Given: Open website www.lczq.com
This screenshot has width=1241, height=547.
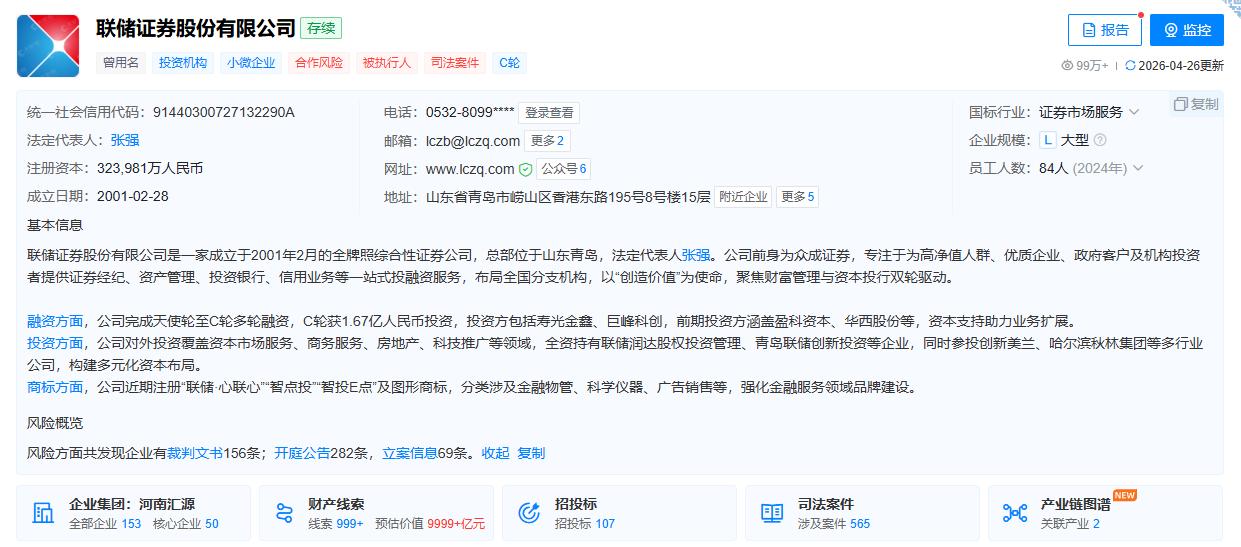Looking at the screenshot, I should (x=470, y=169).
